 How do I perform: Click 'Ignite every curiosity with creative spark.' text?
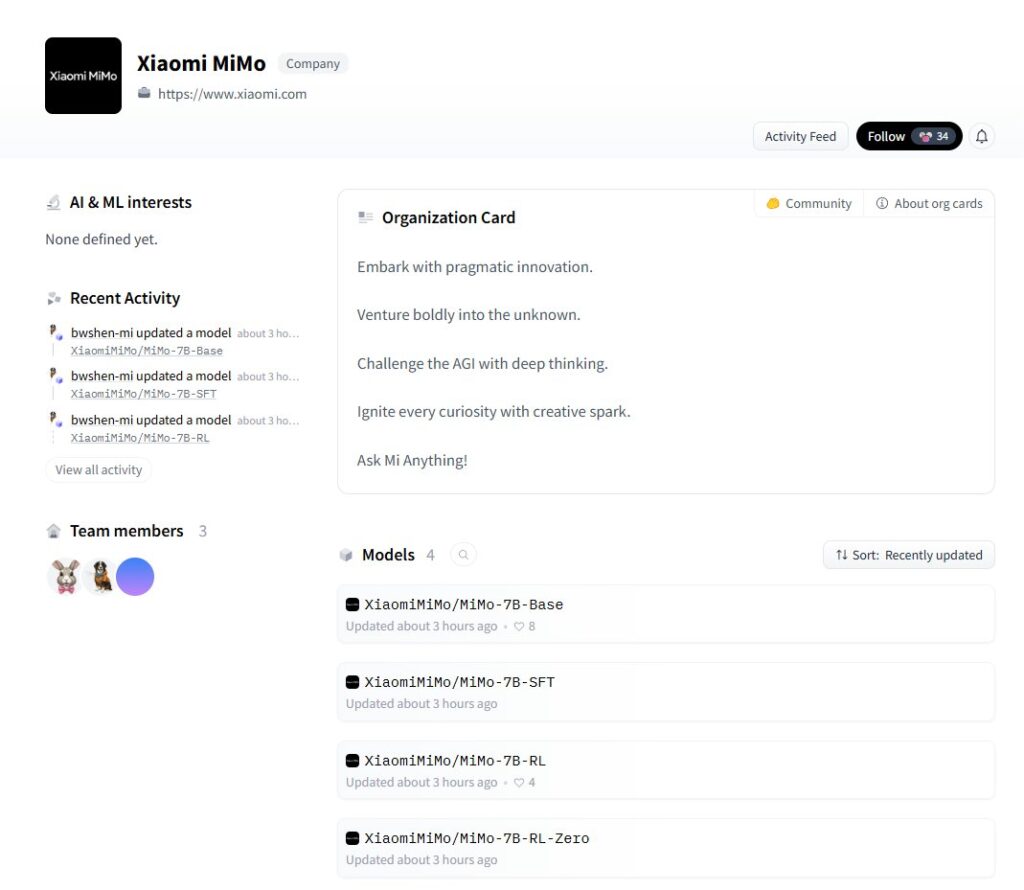(493, 411)
